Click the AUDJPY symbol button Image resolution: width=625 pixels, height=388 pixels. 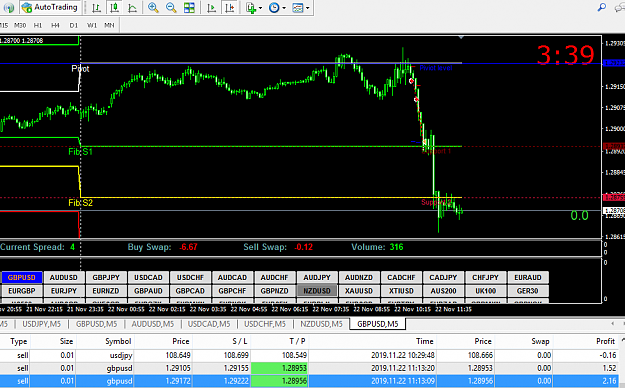point(317,277)
